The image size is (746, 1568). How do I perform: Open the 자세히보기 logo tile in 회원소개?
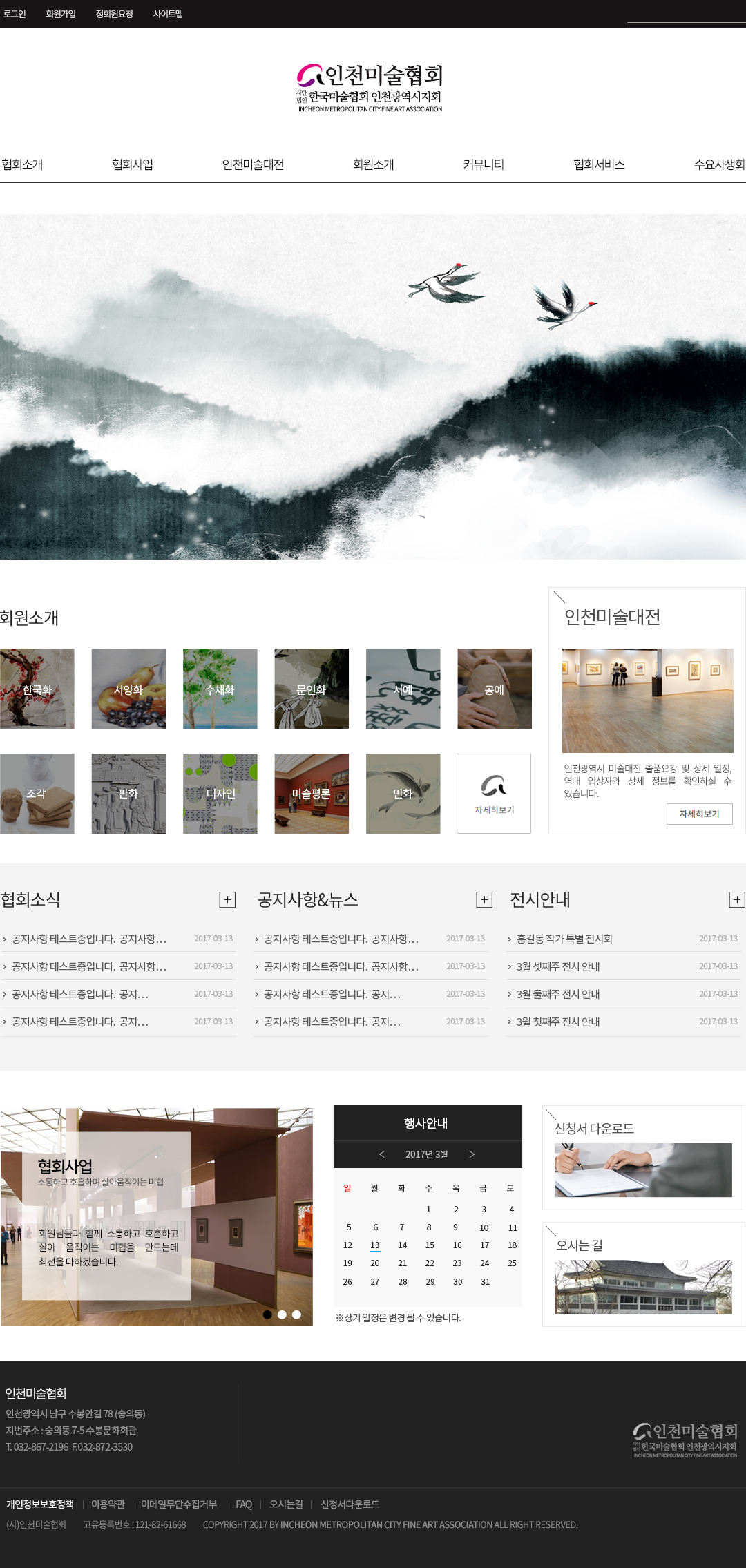tap(494, 794)
